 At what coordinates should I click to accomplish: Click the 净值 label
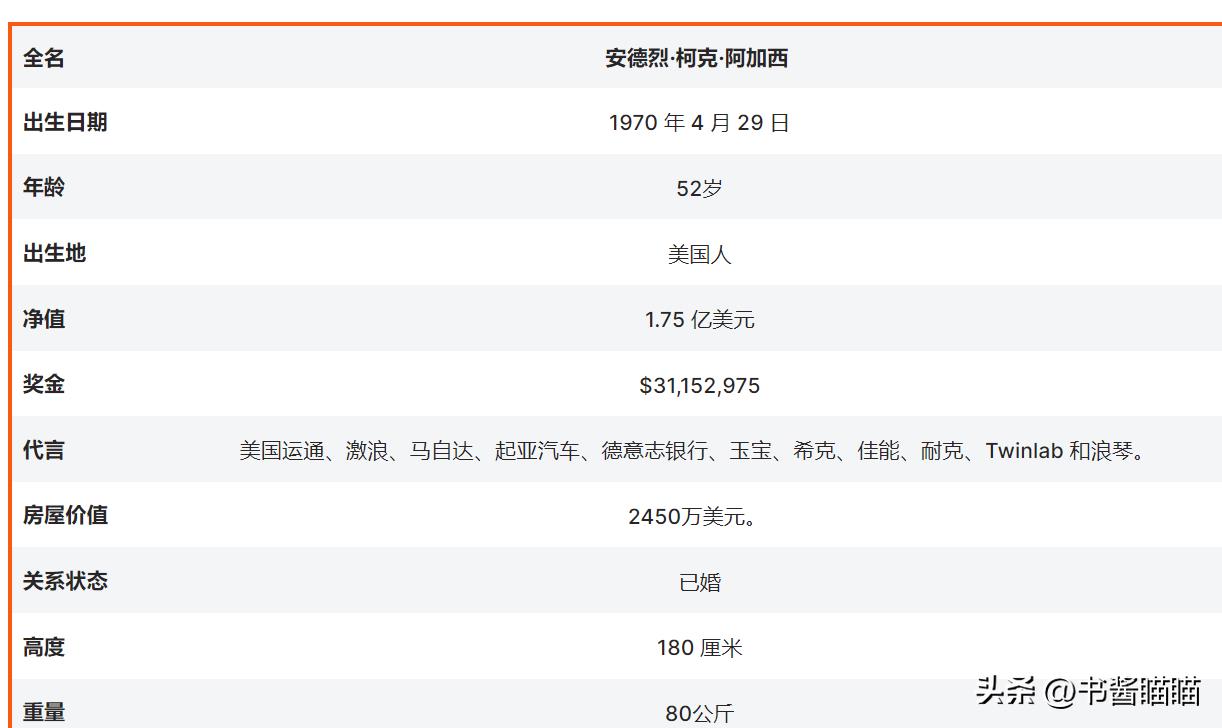click(x=44, y=319)
